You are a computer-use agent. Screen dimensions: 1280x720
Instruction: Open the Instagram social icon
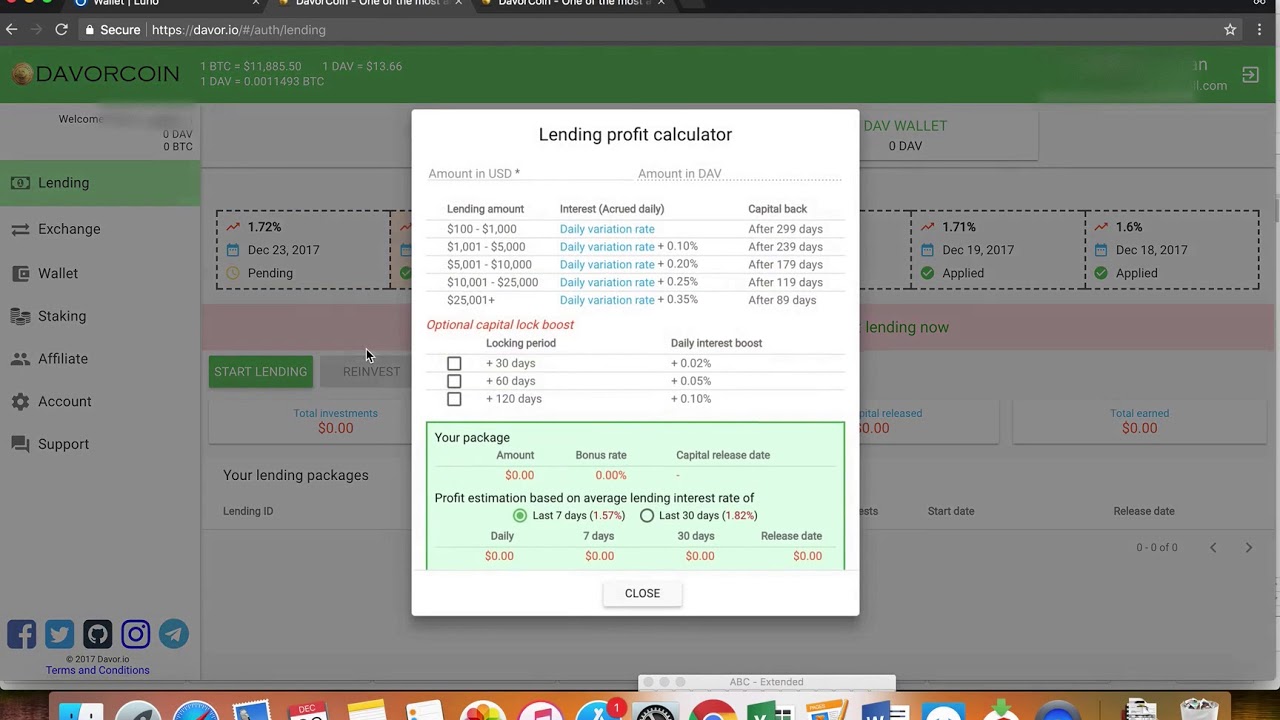(135, 634)
